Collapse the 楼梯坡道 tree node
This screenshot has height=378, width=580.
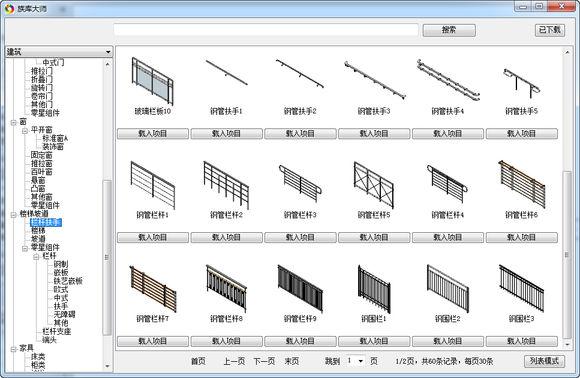coord(13,214)
